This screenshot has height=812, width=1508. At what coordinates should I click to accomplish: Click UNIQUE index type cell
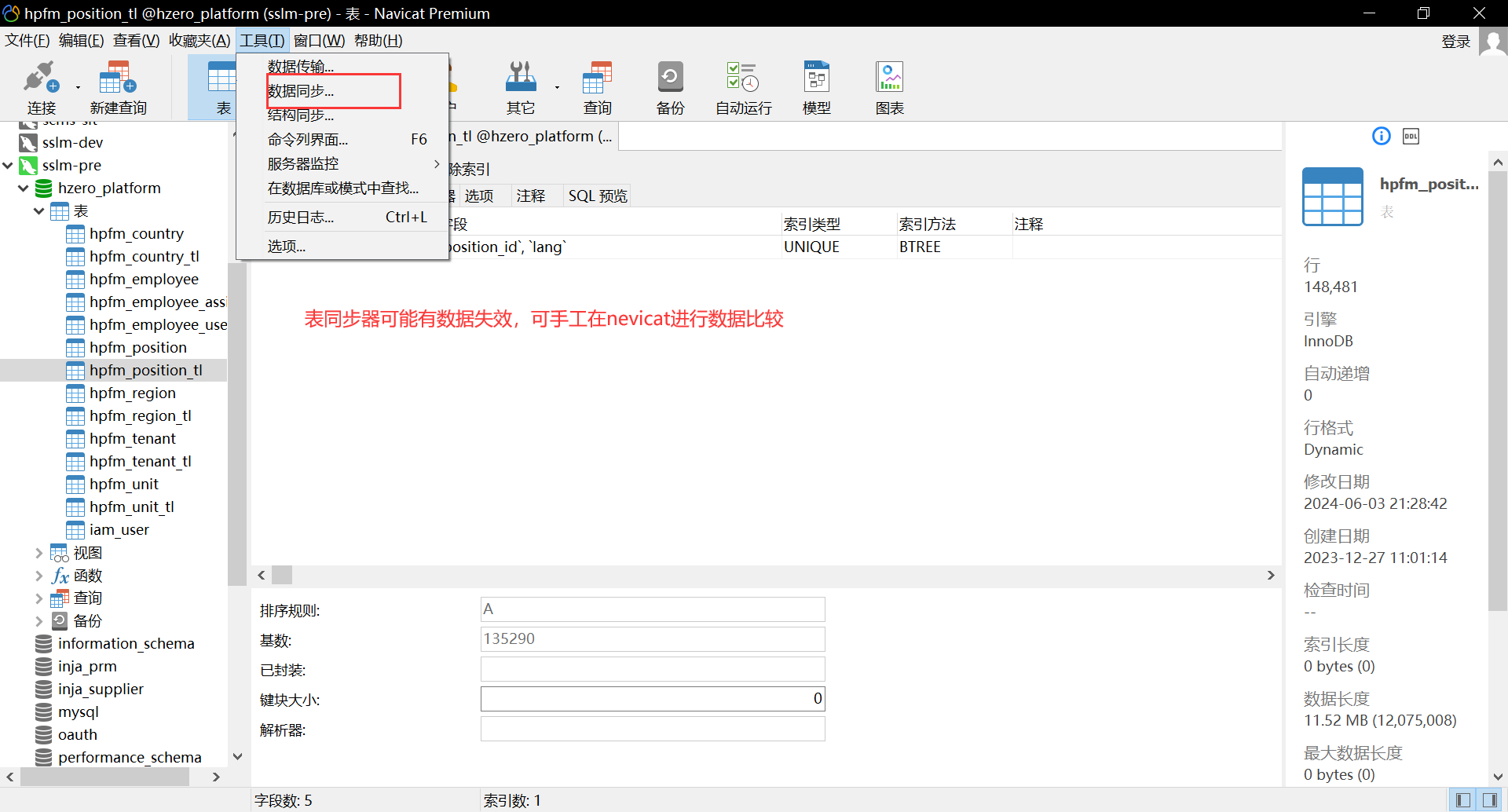pos(839,247)
